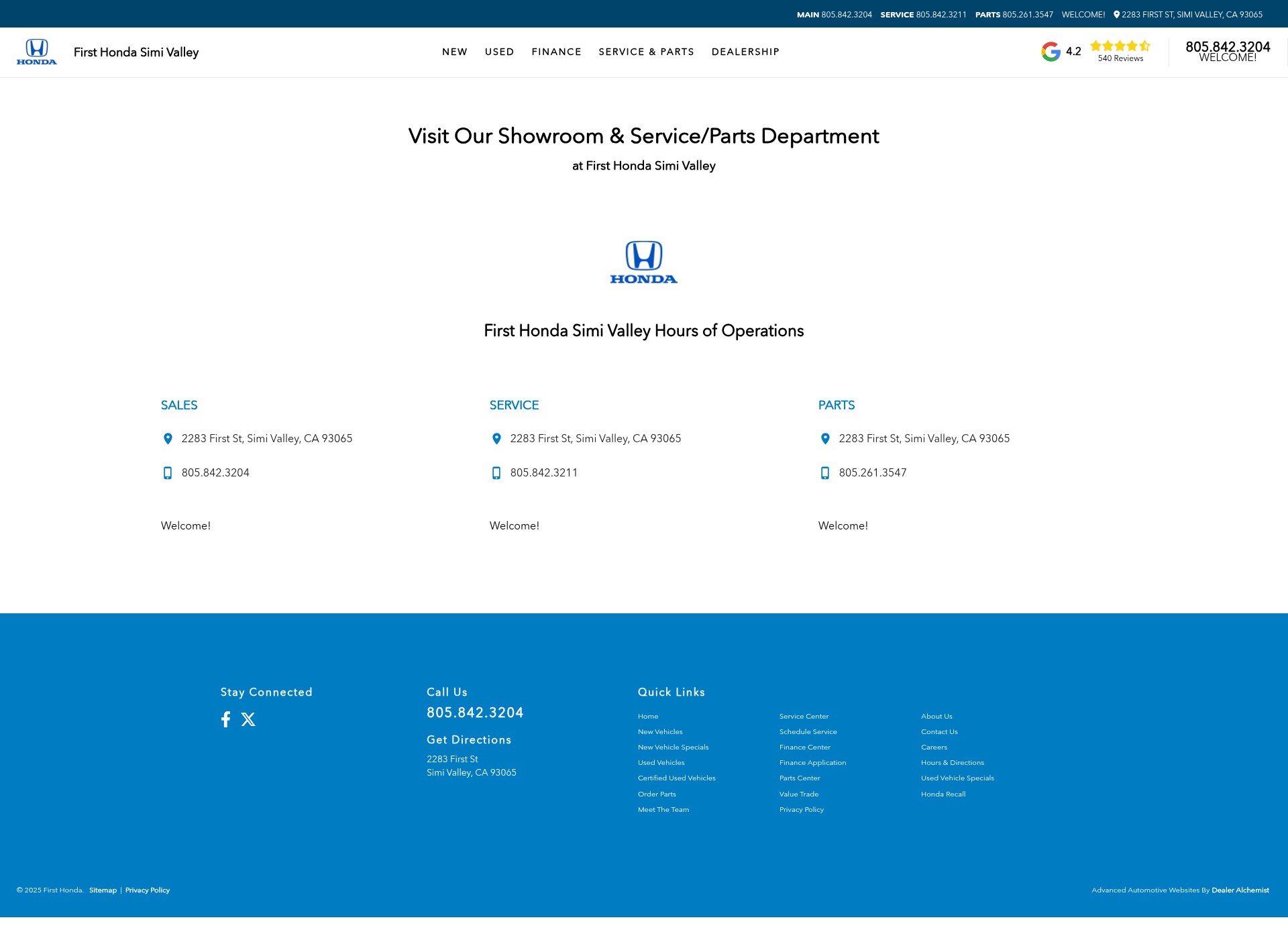1288x928 pixels.
Task: Open the Schedule Service quick link
Action: pos(808,732)
